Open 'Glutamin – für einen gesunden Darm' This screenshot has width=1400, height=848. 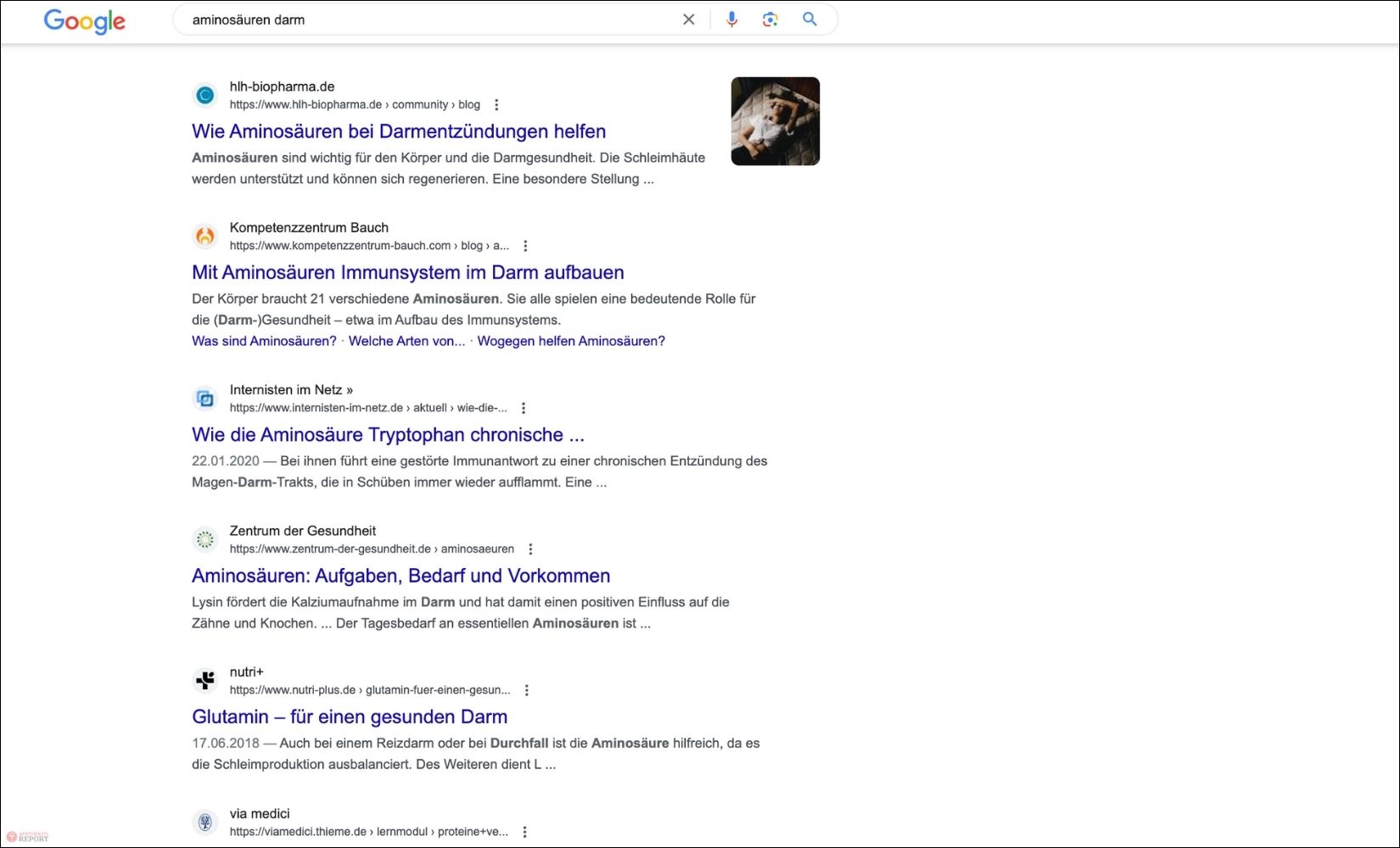(x=350, y=717)
